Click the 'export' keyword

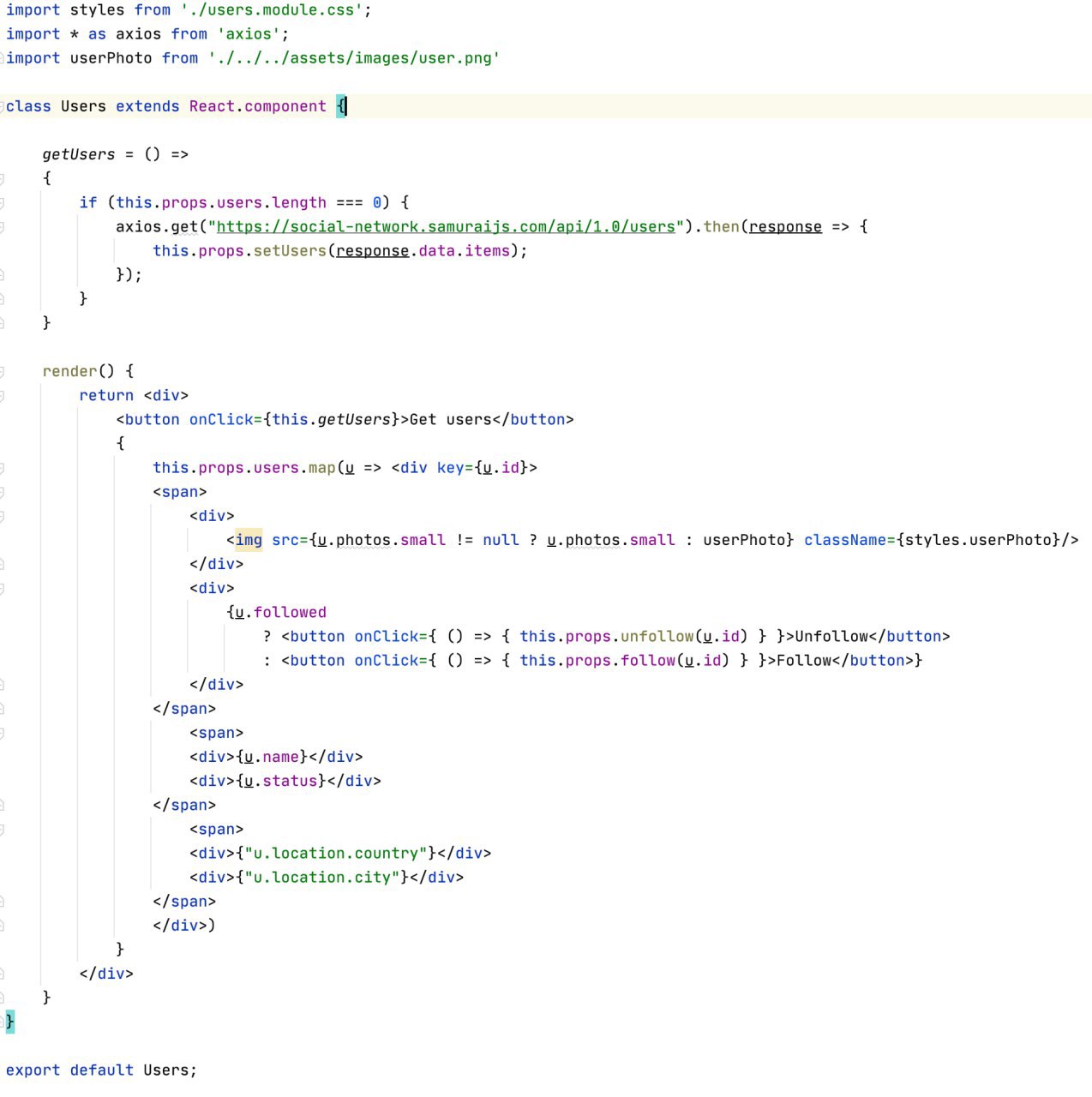(33, 1070)
